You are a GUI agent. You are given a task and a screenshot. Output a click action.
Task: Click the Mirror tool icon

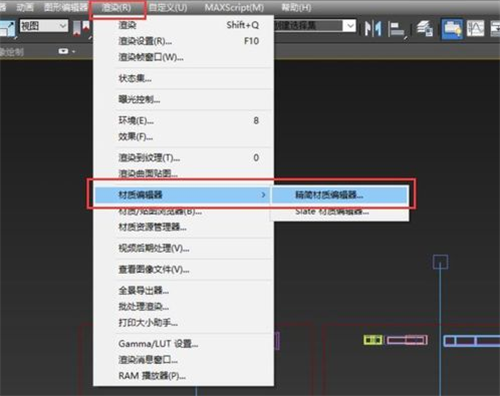(x=373, y=28)
